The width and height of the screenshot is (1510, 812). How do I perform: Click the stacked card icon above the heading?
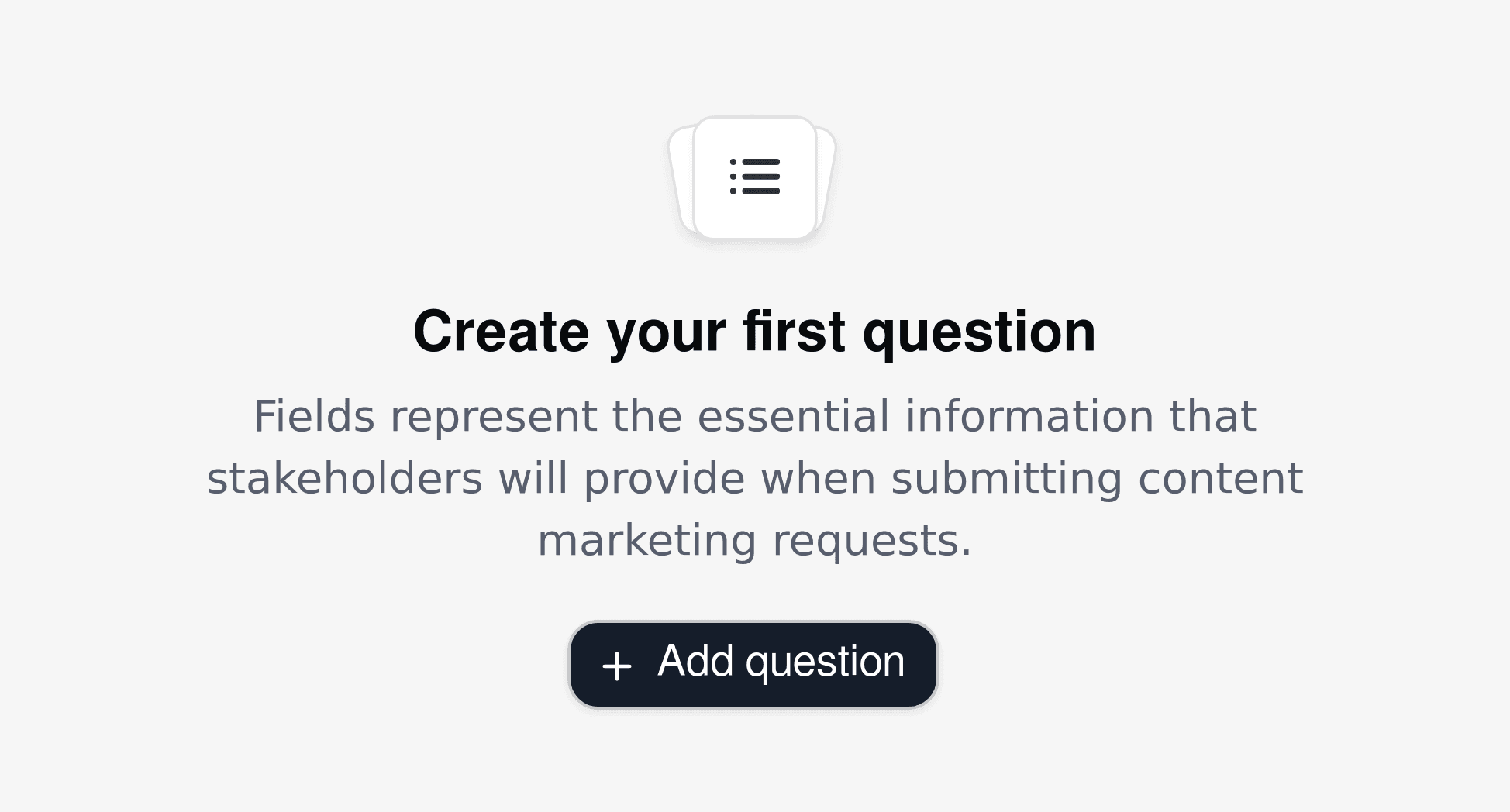(755, 178)
